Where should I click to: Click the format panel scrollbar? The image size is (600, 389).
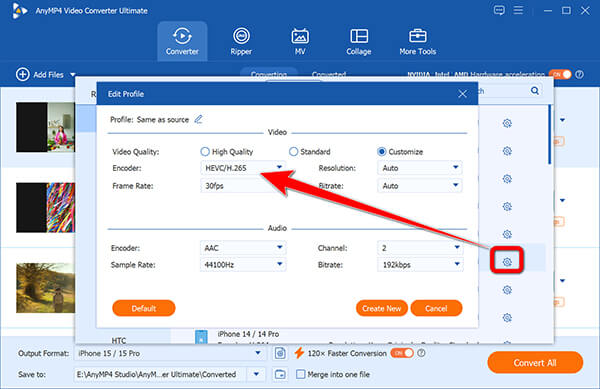pyautogui.click(x=550, y=135)
